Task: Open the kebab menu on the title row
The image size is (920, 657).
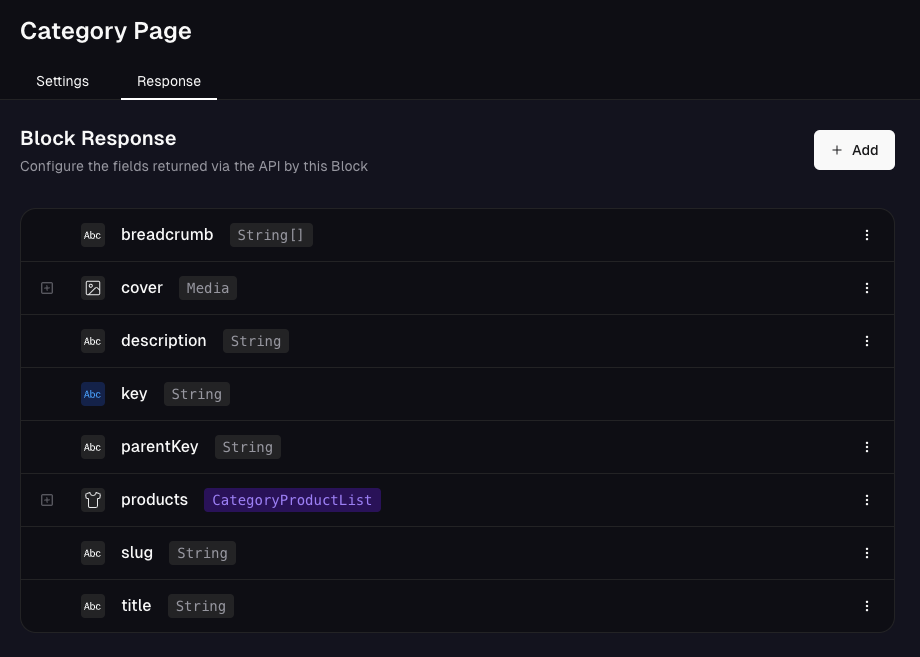Action: (866, 606)
